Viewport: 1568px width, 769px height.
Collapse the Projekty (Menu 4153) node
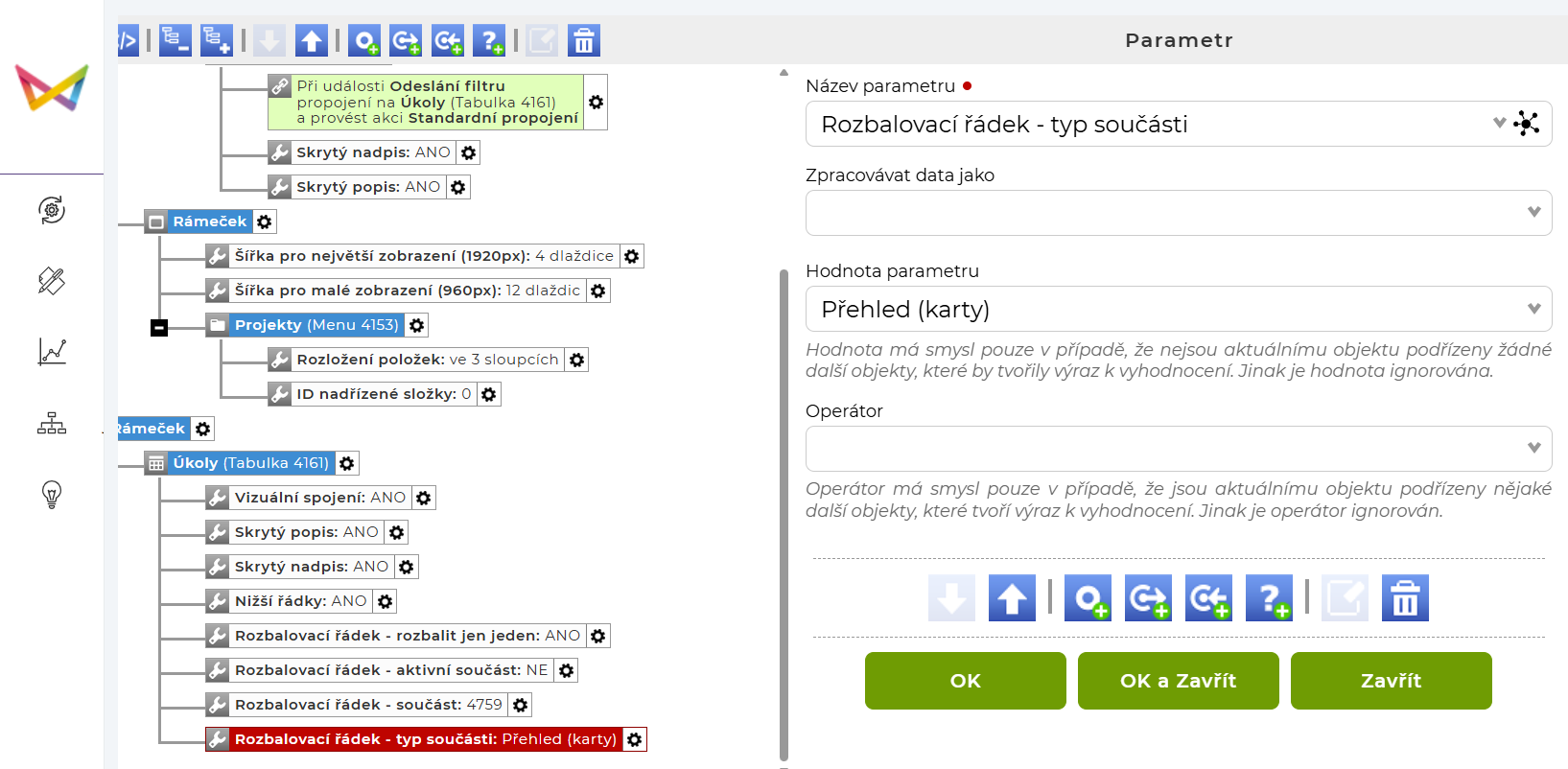(x=159, y=328)
